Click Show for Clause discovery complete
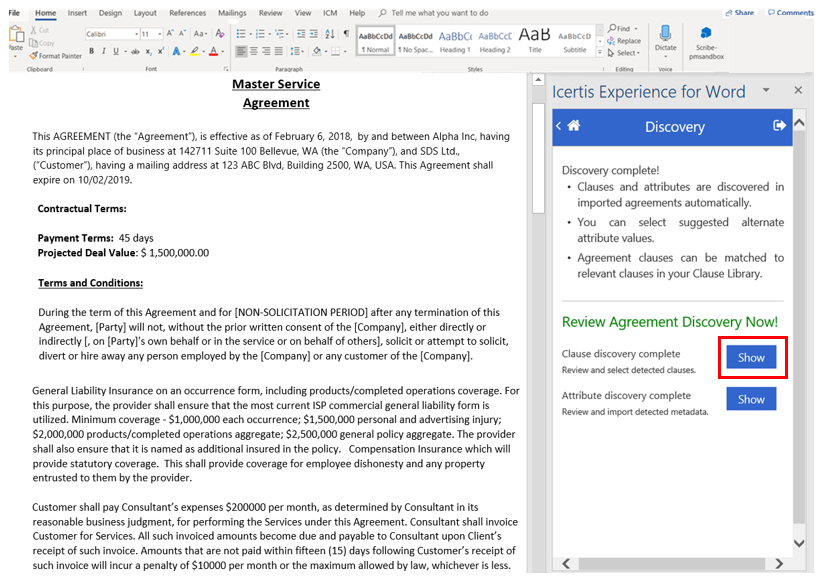 coord(751,358)
